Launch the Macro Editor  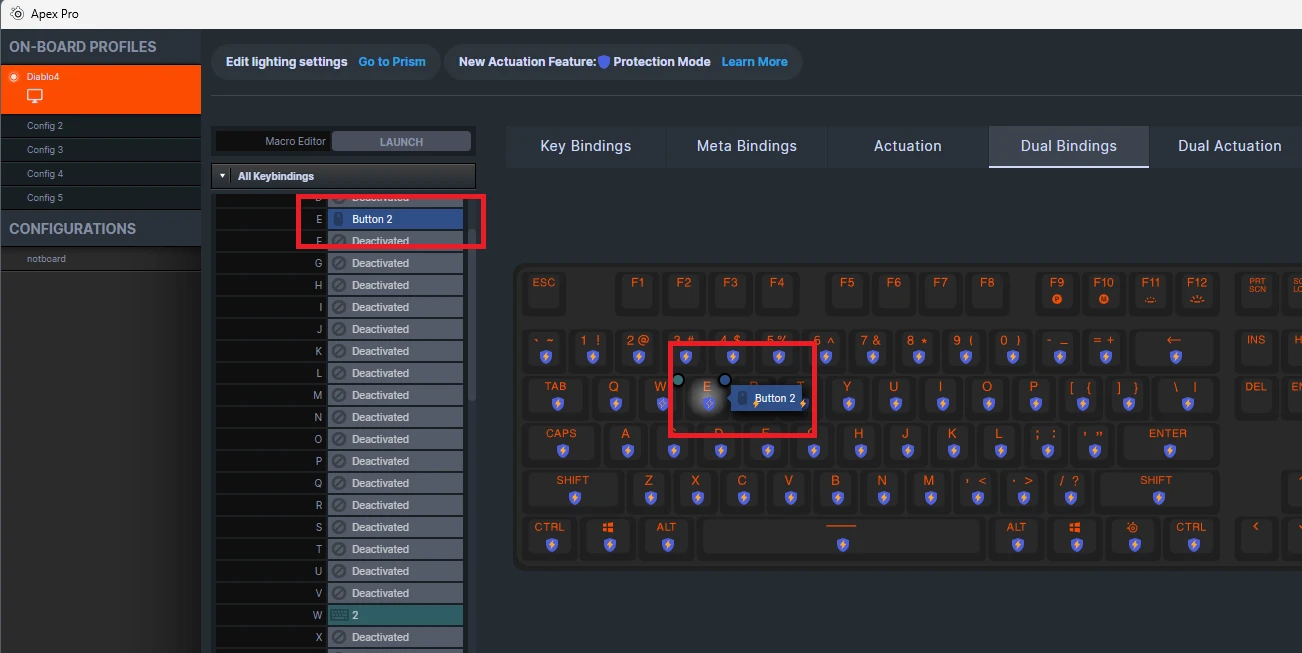coord(401,142)
